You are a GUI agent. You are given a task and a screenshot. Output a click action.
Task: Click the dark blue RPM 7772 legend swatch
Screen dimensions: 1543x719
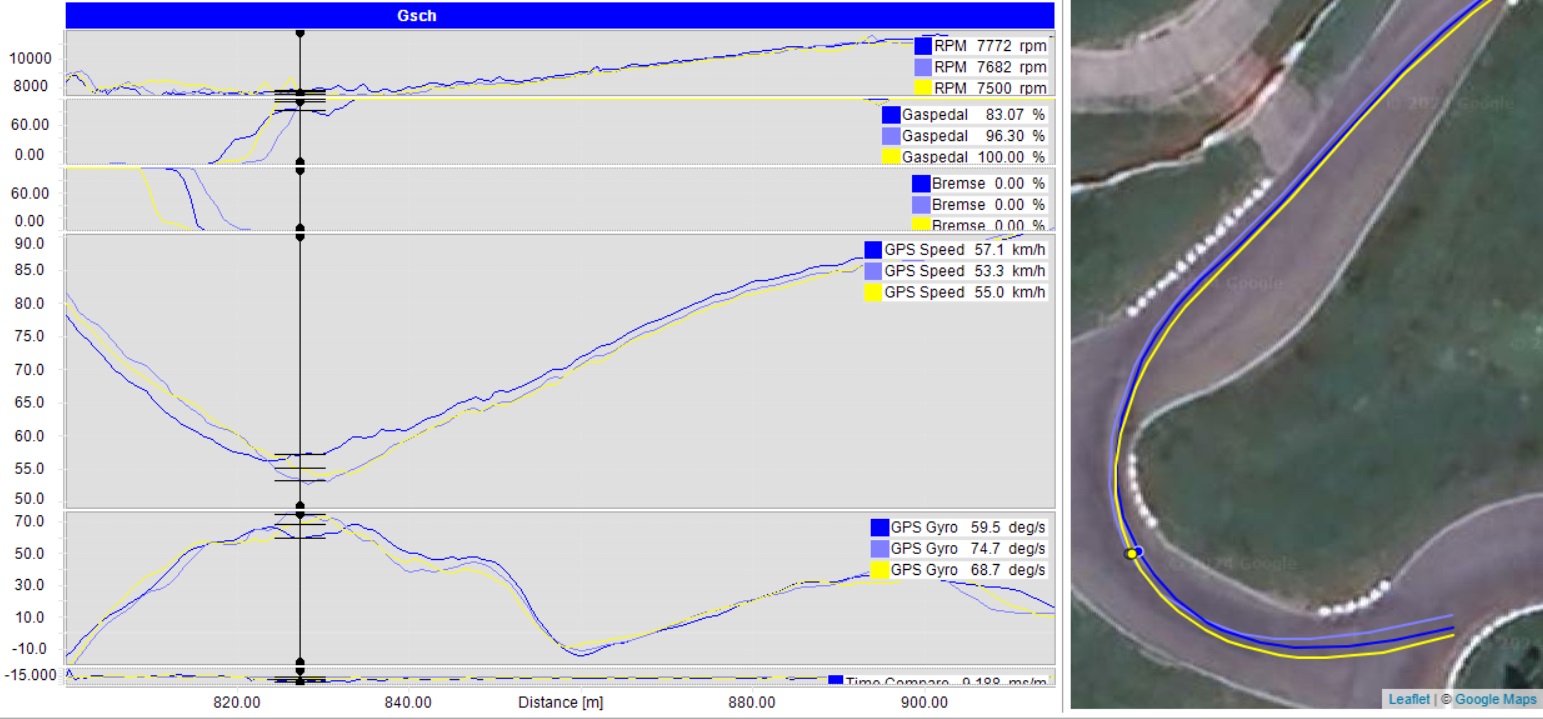(x=923, y=46)
